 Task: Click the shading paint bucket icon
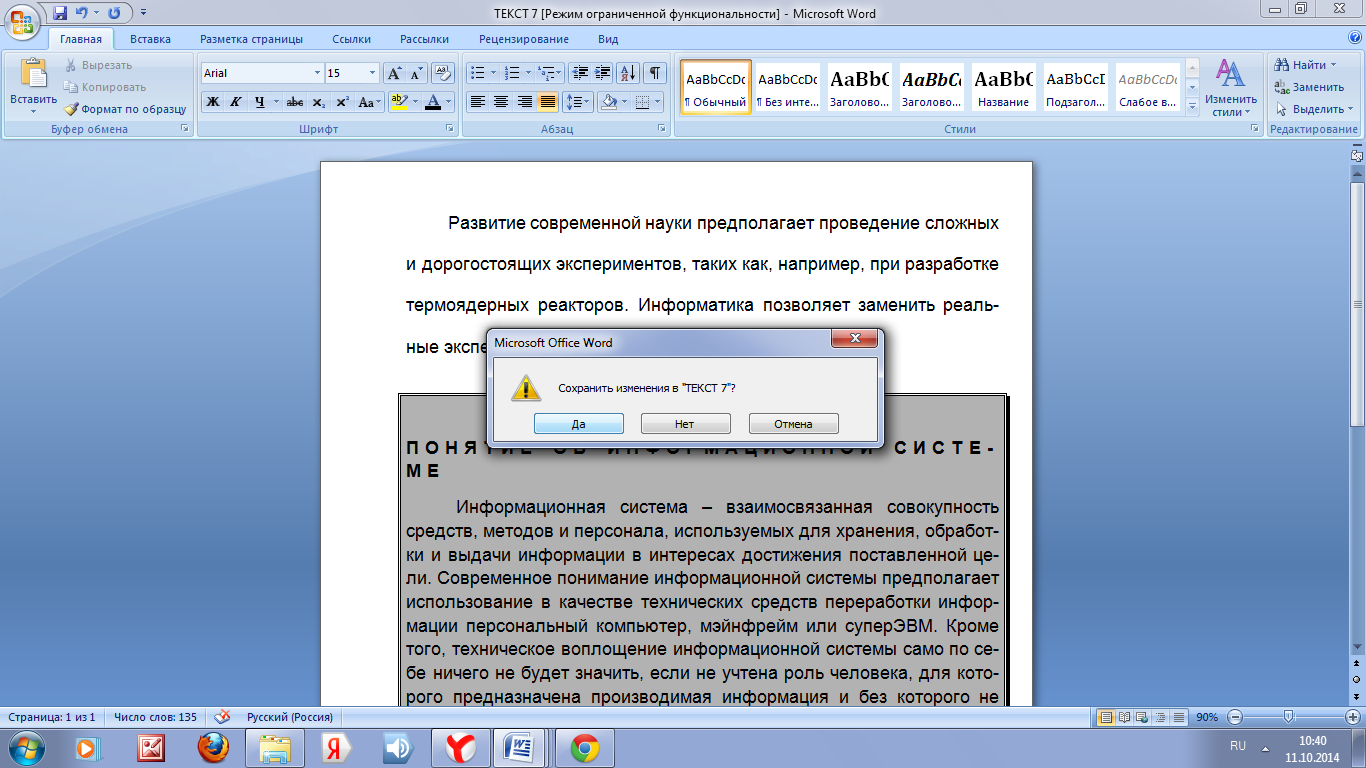click(x=607, y=102)
